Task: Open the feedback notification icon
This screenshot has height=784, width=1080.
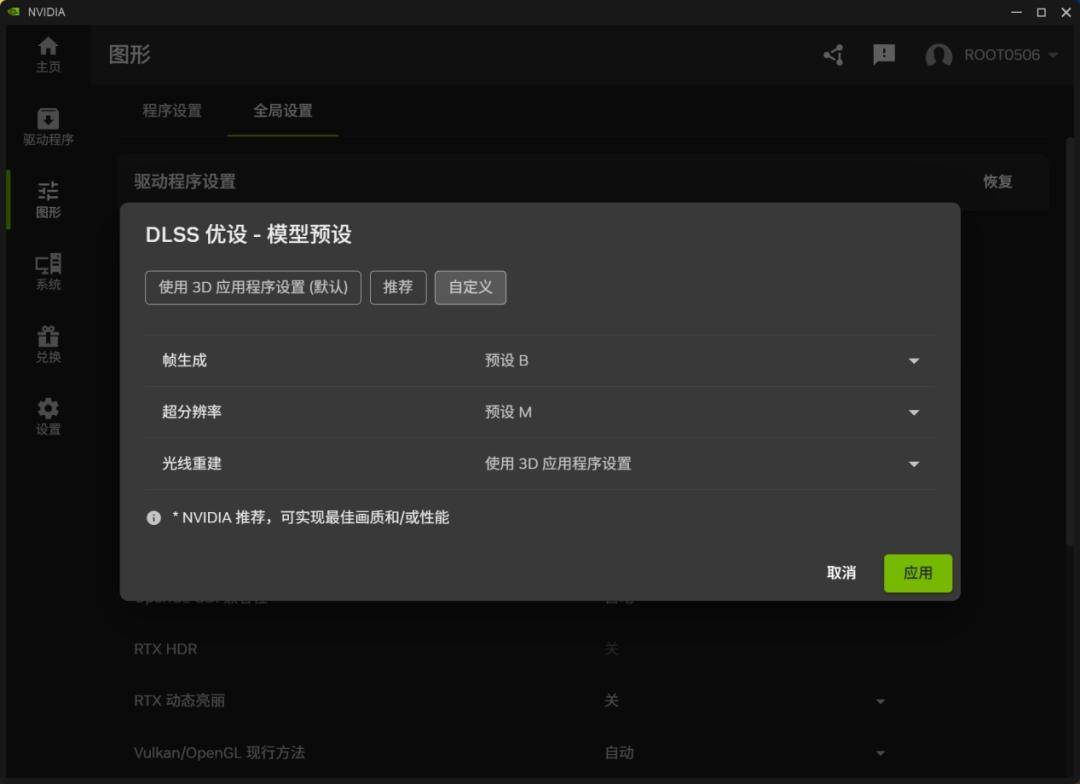Action: (884, 54)
